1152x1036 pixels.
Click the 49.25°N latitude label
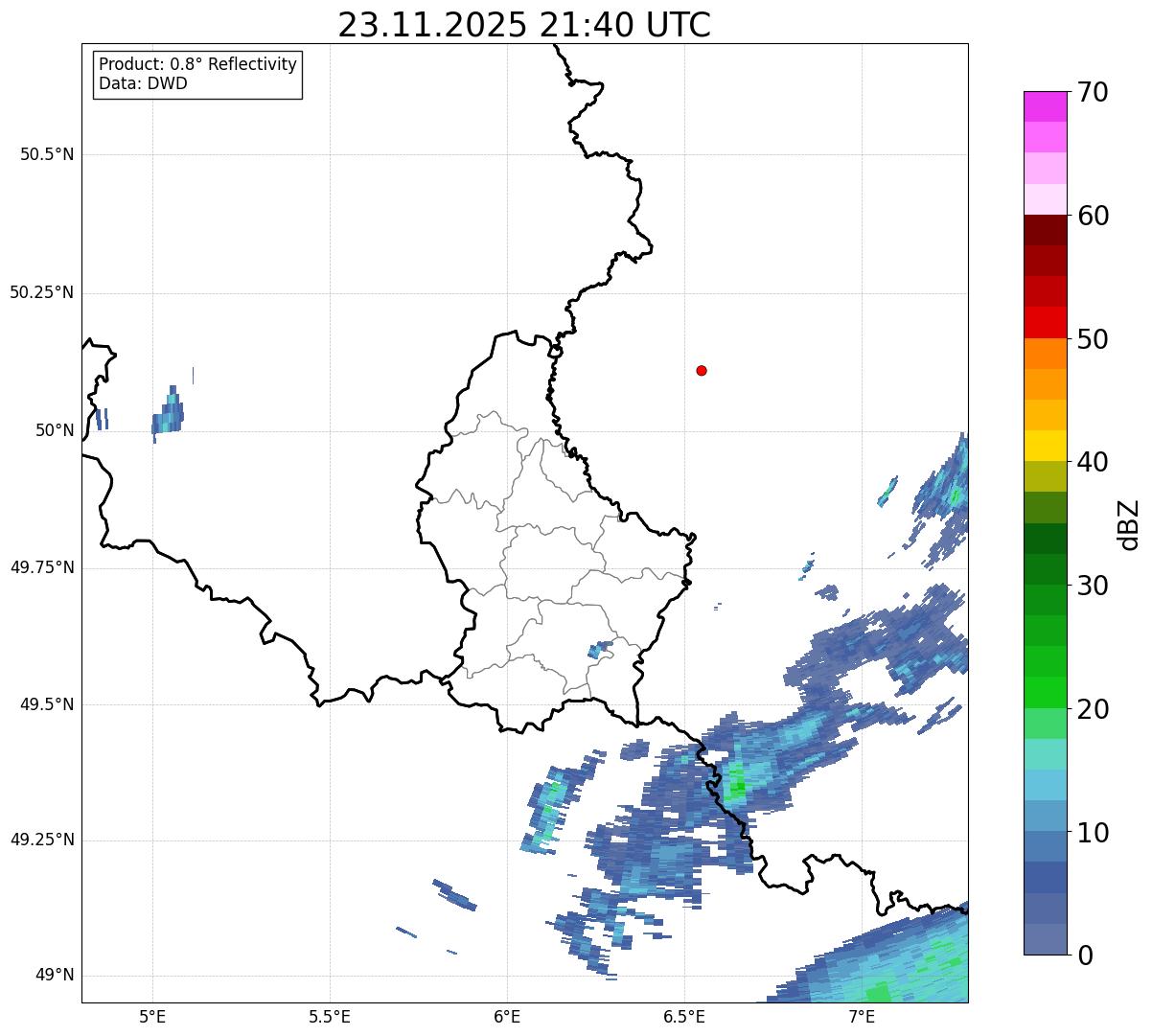[42, 840]
